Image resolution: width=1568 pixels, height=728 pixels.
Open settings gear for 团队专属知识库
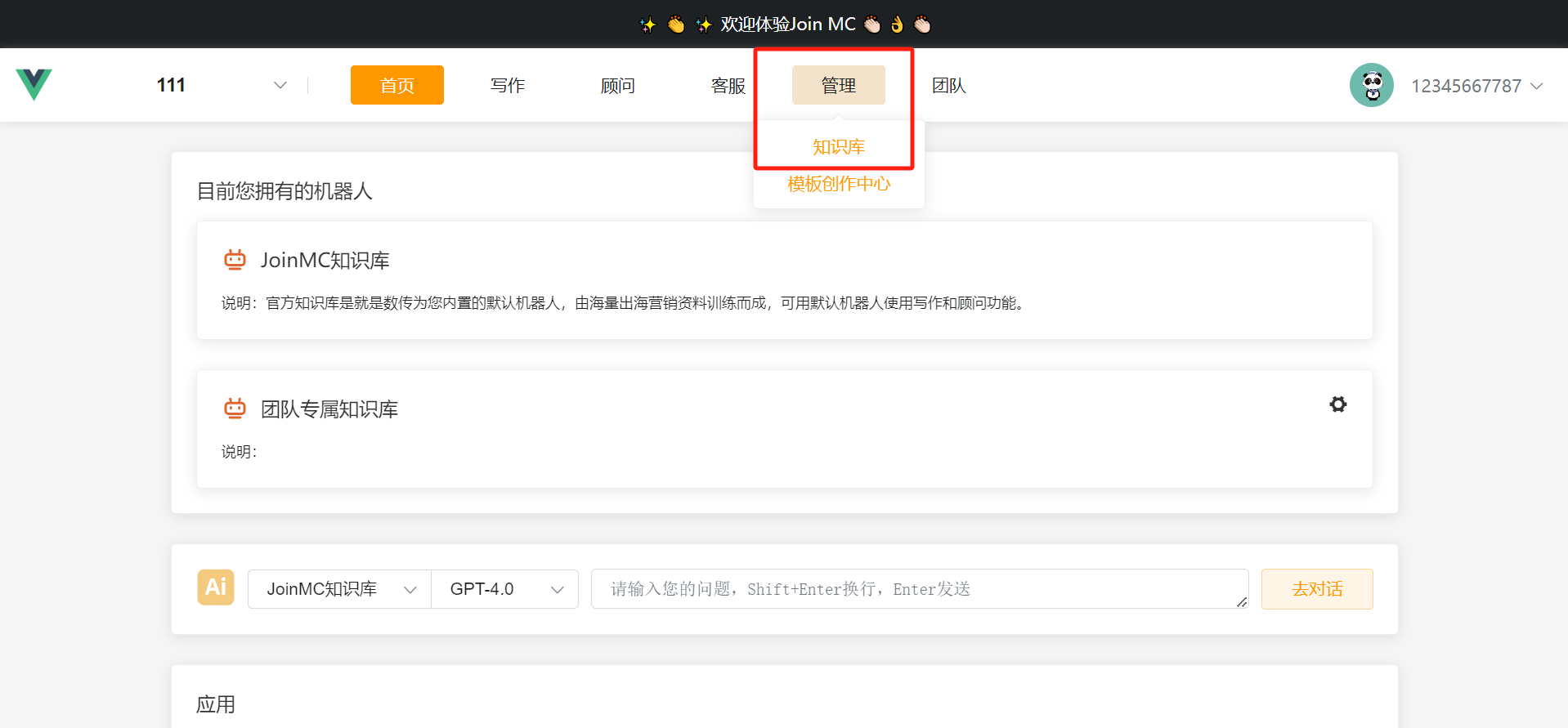pyautogui.click(x=1337, y=404)
